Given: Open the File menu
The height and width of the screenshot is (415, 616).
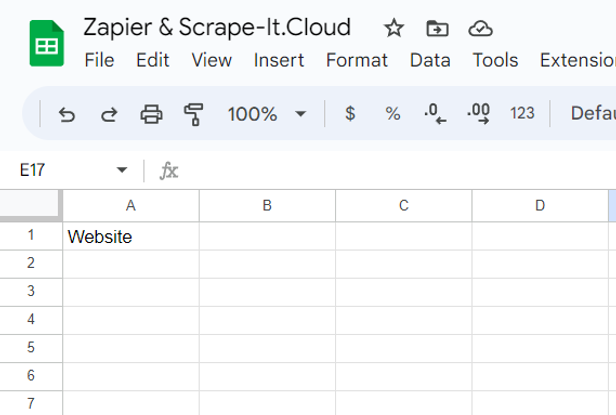Looking at the screenshot, I should coord(99,60).
